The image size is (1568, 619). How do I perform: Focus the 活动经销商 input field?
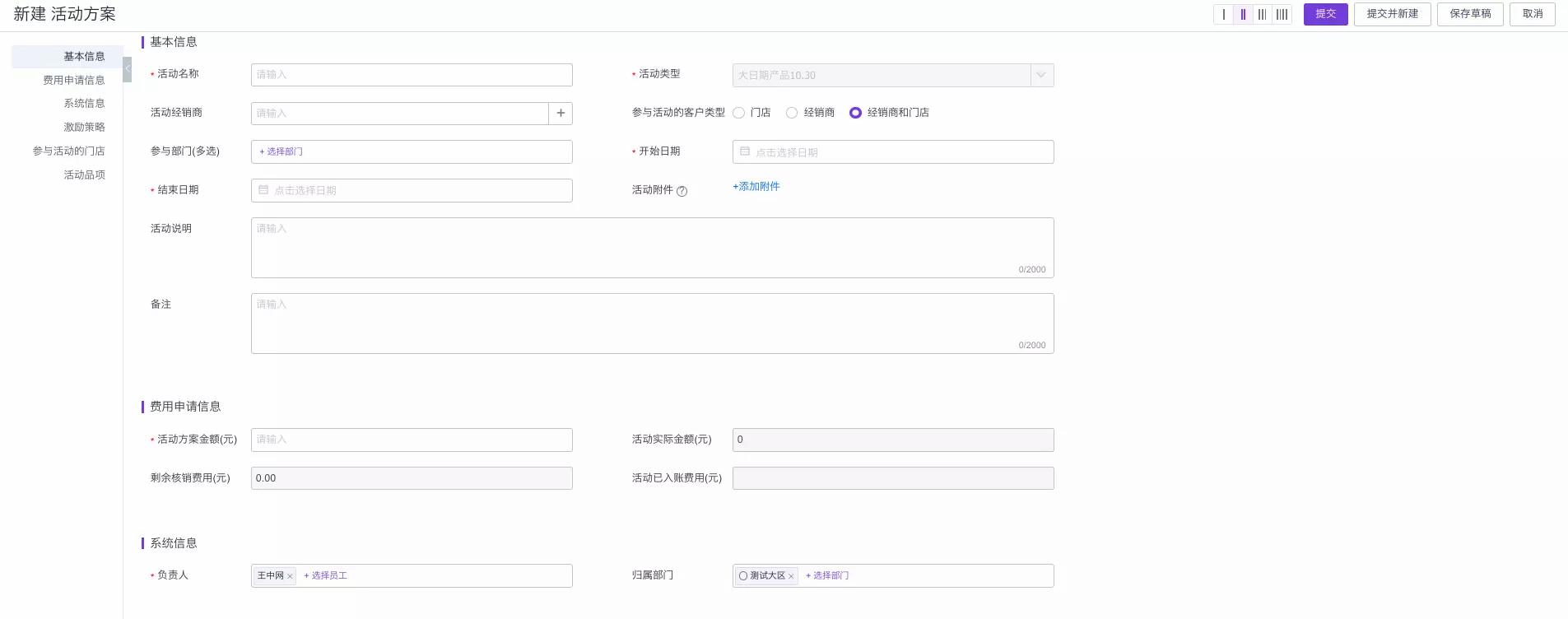click(x=400, y=114)
